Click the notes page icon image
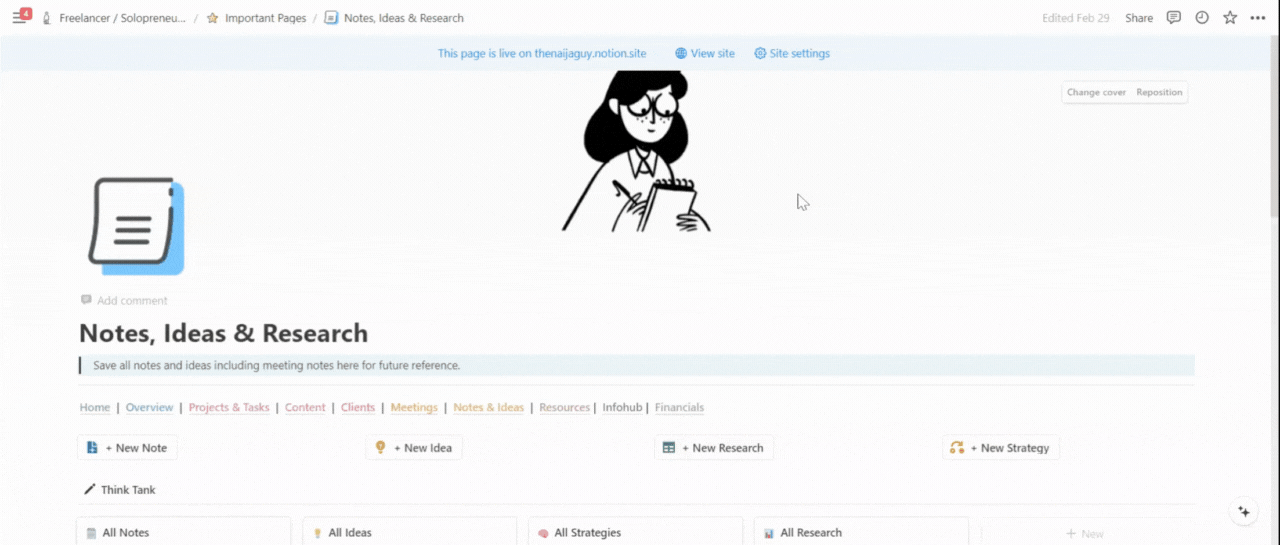This screenshot has height=545, width=1280. [x=136, y=226]
